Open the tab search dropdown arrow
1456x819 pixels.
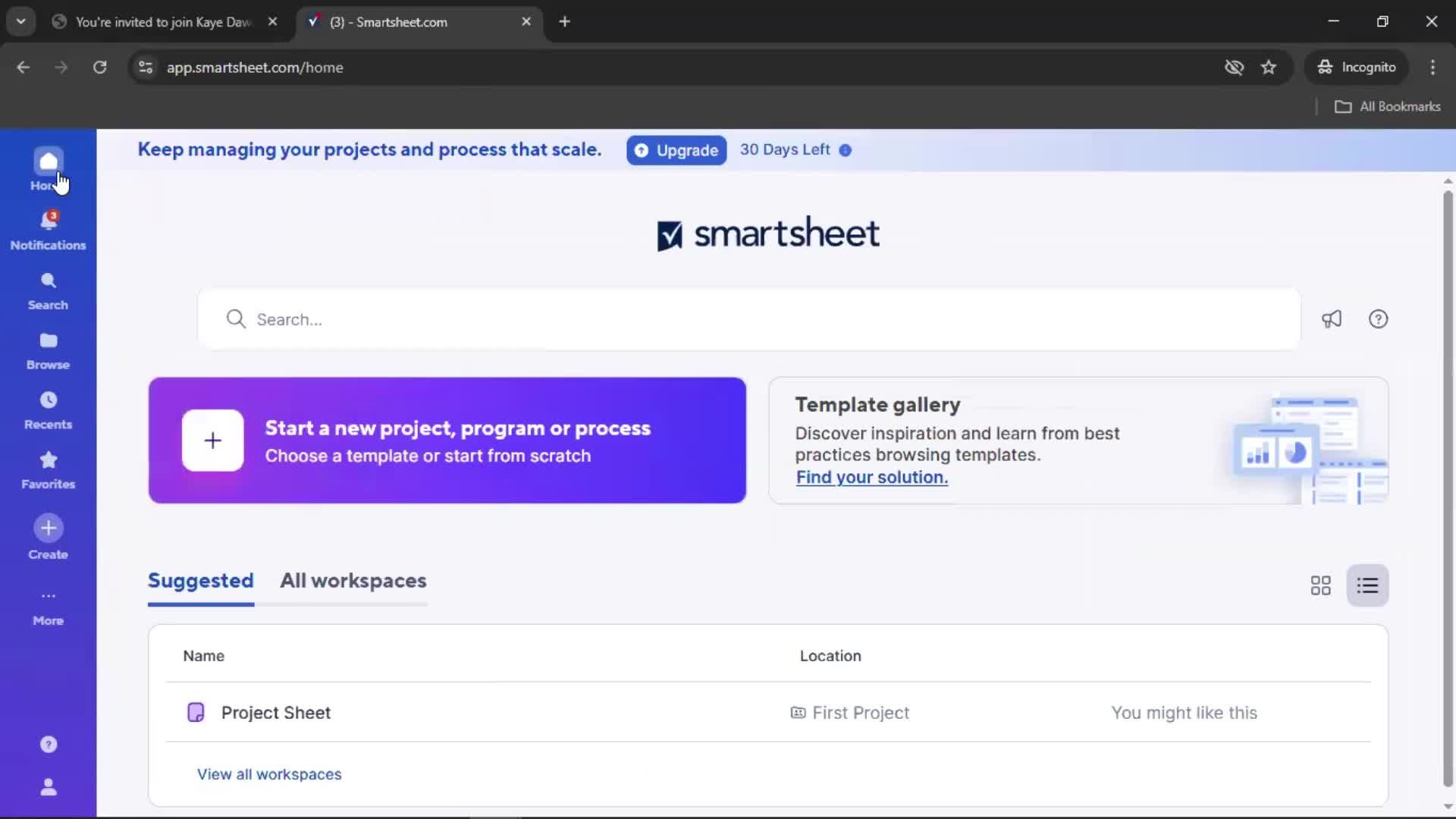[20, 21]
